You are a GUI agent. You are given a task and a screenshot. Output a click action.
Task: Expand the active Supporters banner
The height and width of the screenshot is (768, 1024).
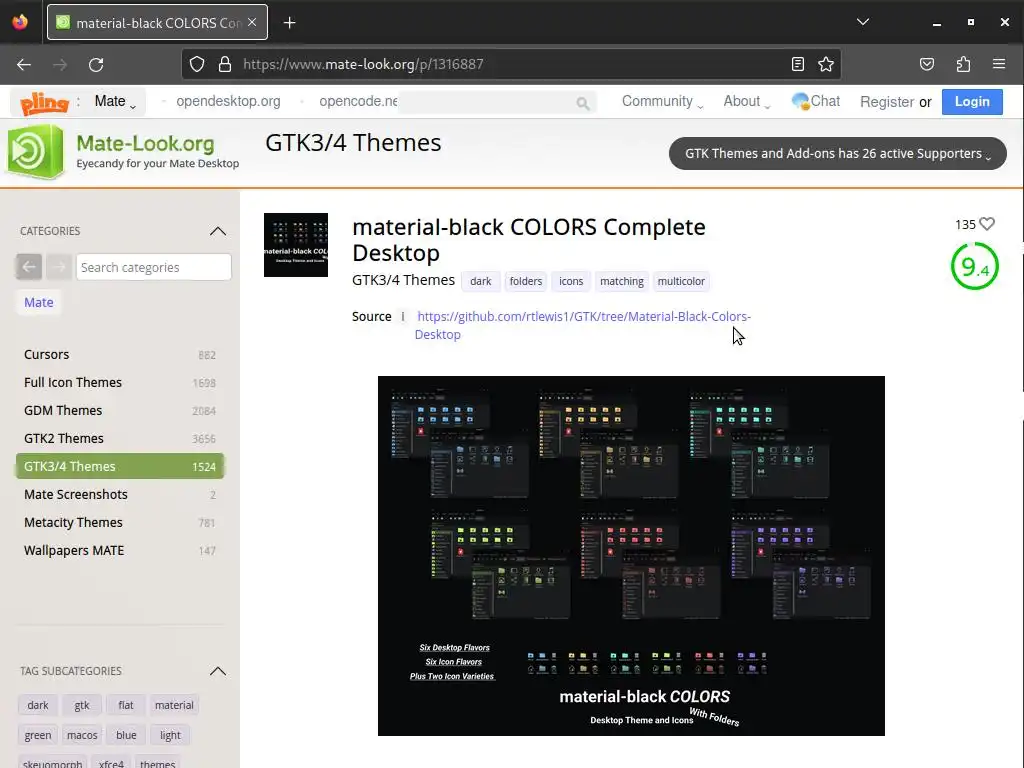[837, 153]
